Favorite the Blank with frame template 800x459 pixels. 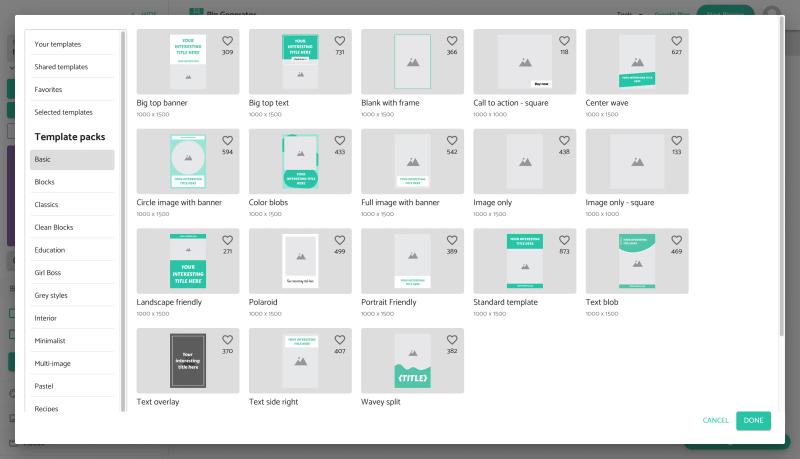coord(452,41)
